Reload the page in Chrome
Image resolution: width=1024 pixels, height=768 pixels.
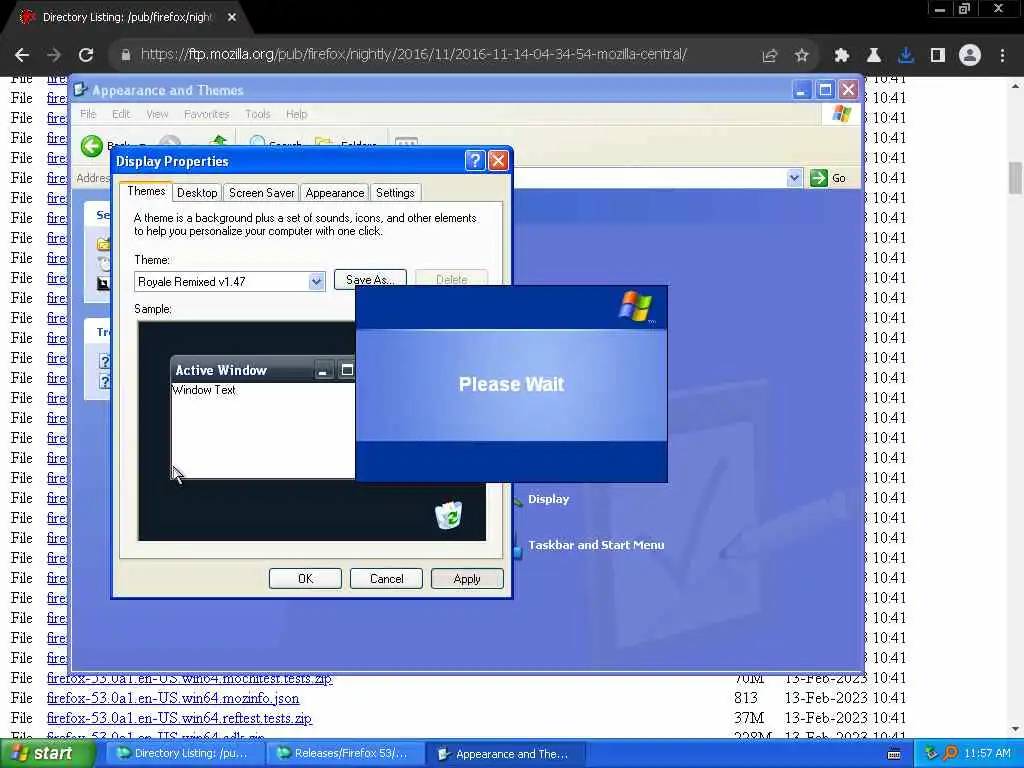[x=86, y=55]
